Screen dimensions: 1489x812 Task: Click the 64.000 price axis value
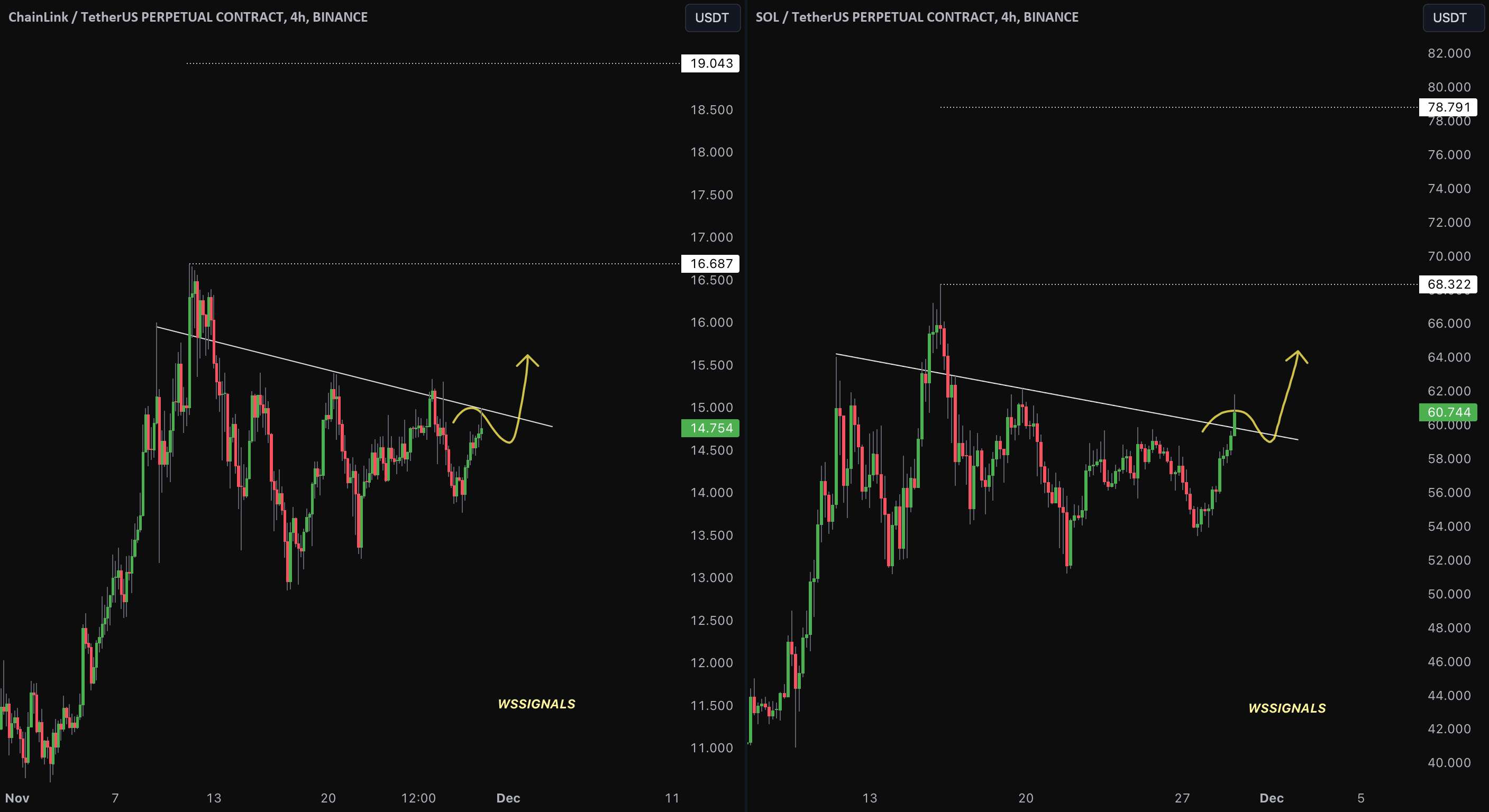[x=1449, y=357]
